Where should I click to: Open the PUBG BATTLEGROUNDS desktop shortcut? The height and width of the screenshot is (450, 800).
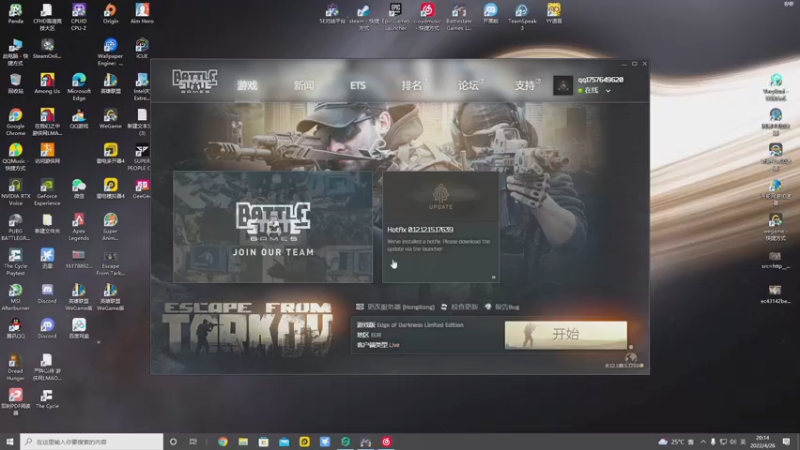(x=15, y=227)
